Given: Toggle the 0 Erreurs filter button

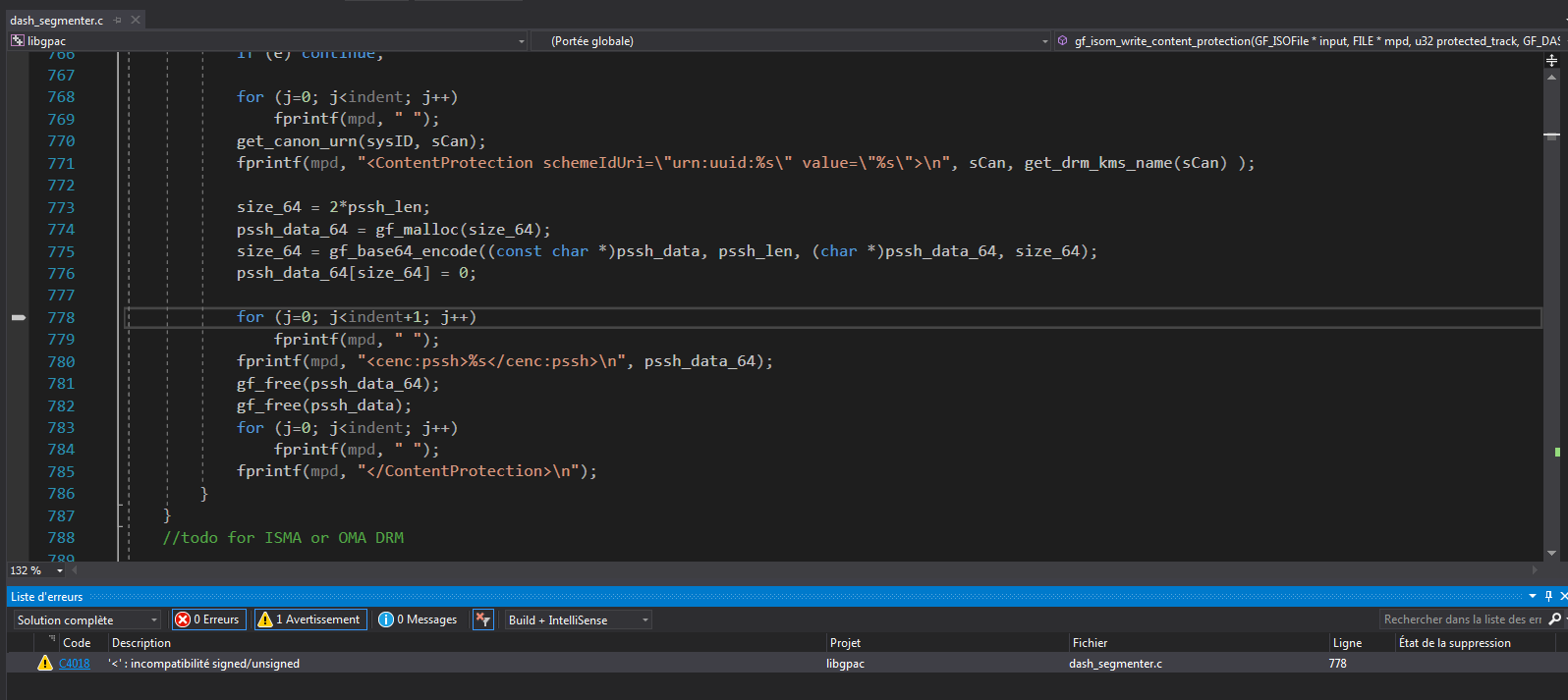Looking at the screenshot, I should (207, 619).
